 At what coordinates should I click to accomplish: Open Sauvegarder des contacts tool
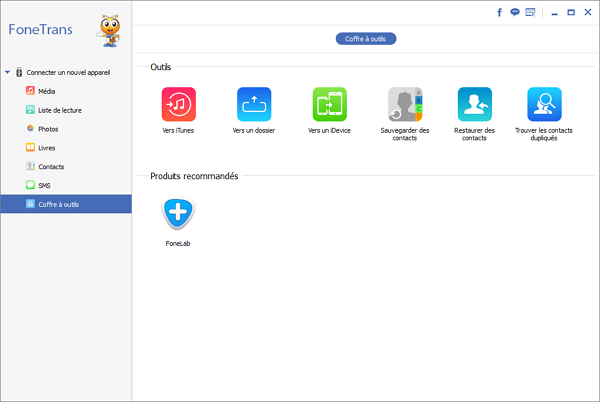(405, 104)
